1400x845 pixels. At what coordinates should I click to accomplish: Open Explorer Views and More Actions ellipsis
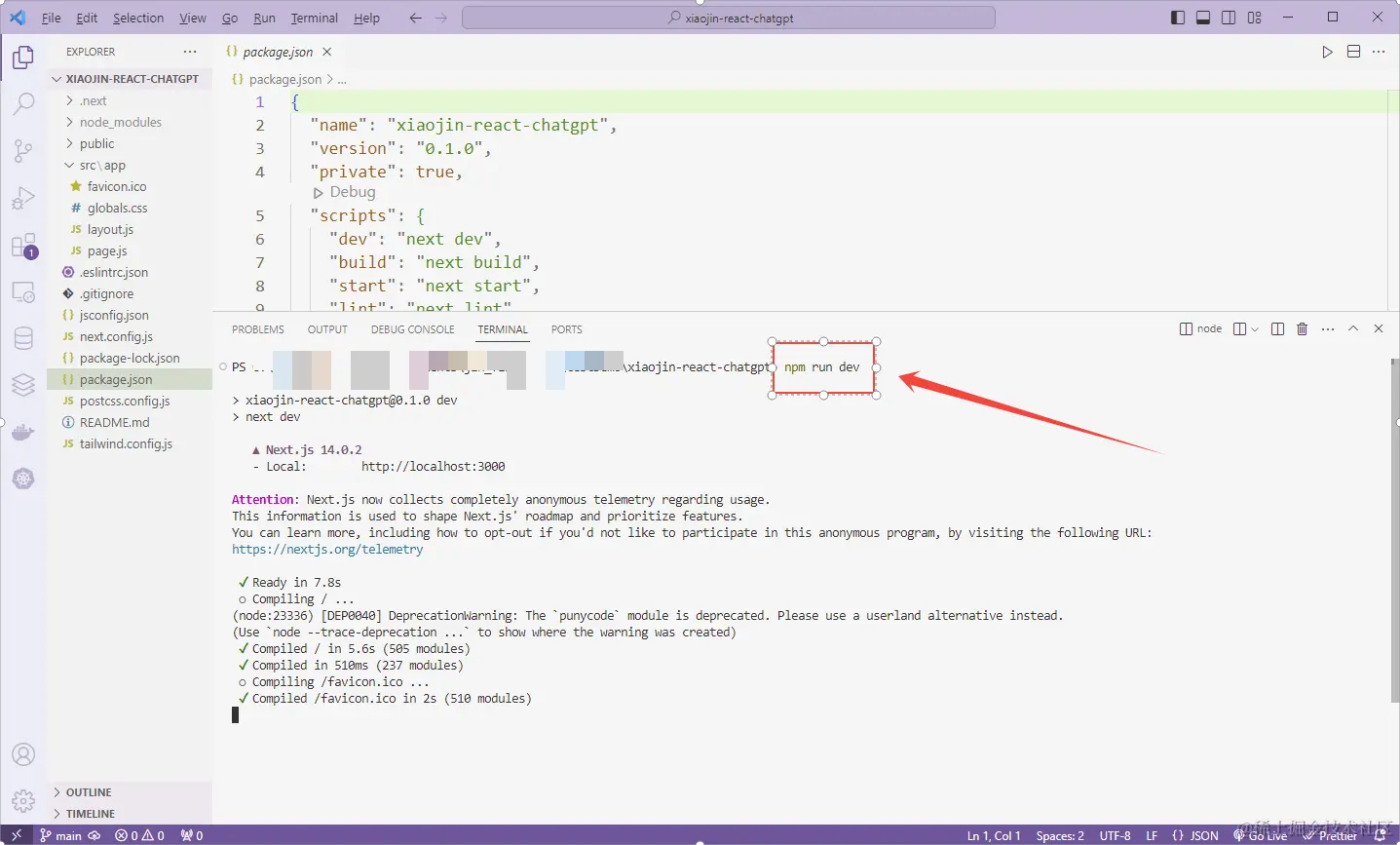(190, 52)
